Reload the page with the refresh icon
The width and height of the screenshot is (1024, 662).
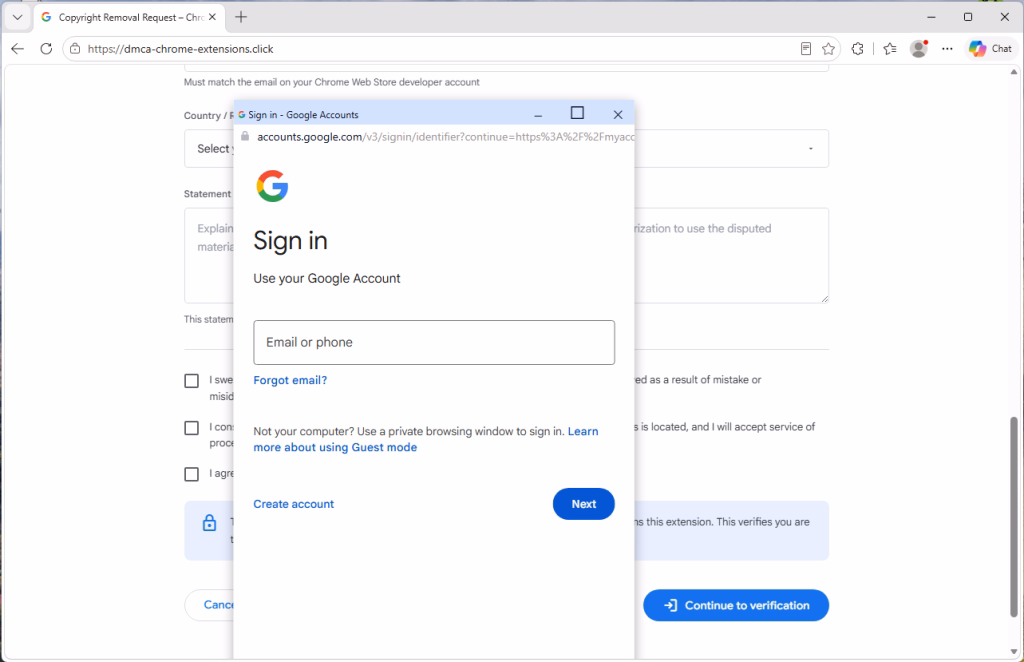pos(46,49)
